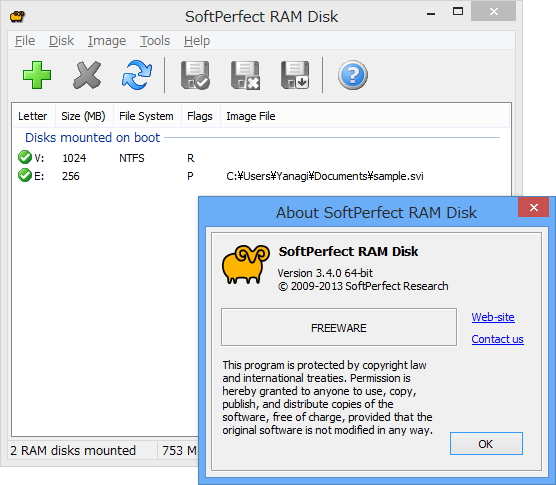
Task: Open the Tools menu
Action: (x=155, y=41)
